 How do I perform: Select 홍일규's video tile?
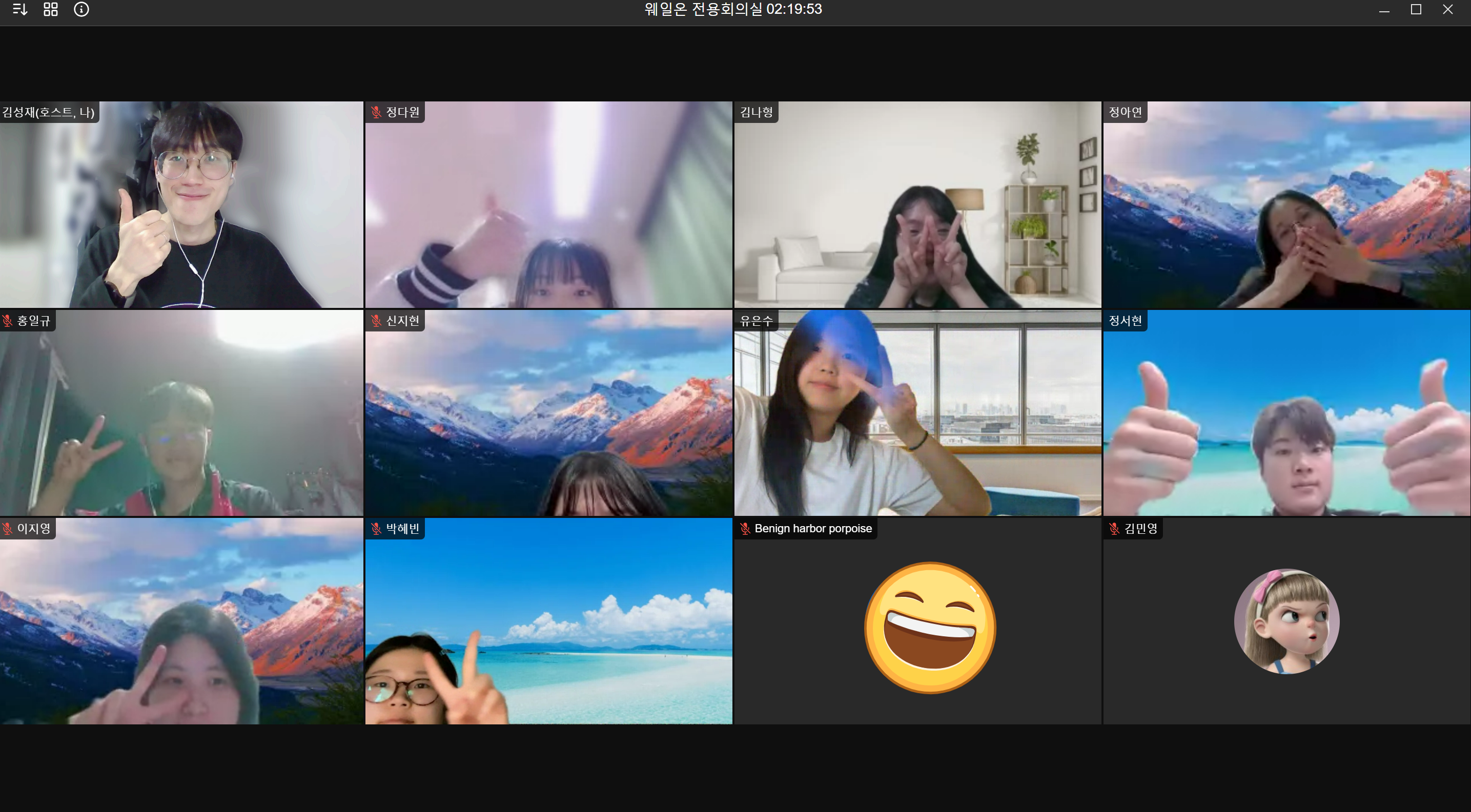181,413
